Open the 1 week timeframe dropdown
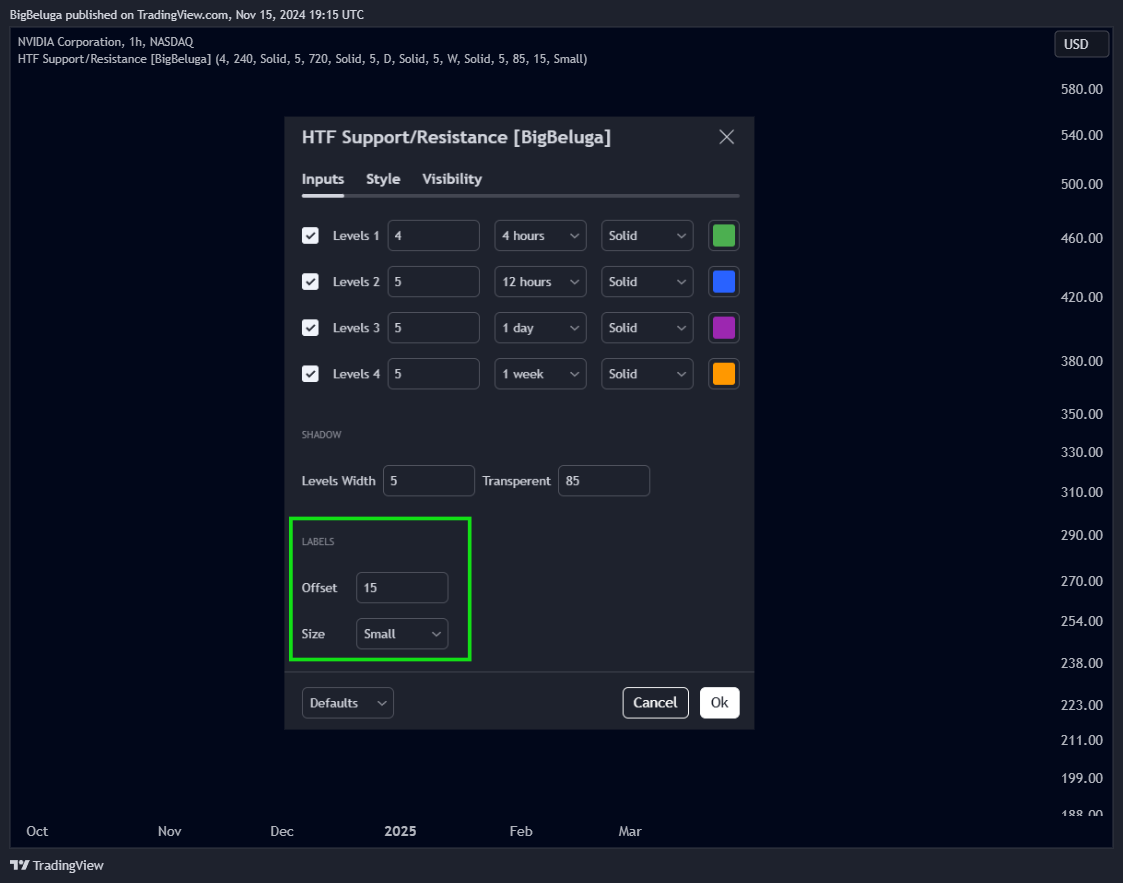 point(540,374)
